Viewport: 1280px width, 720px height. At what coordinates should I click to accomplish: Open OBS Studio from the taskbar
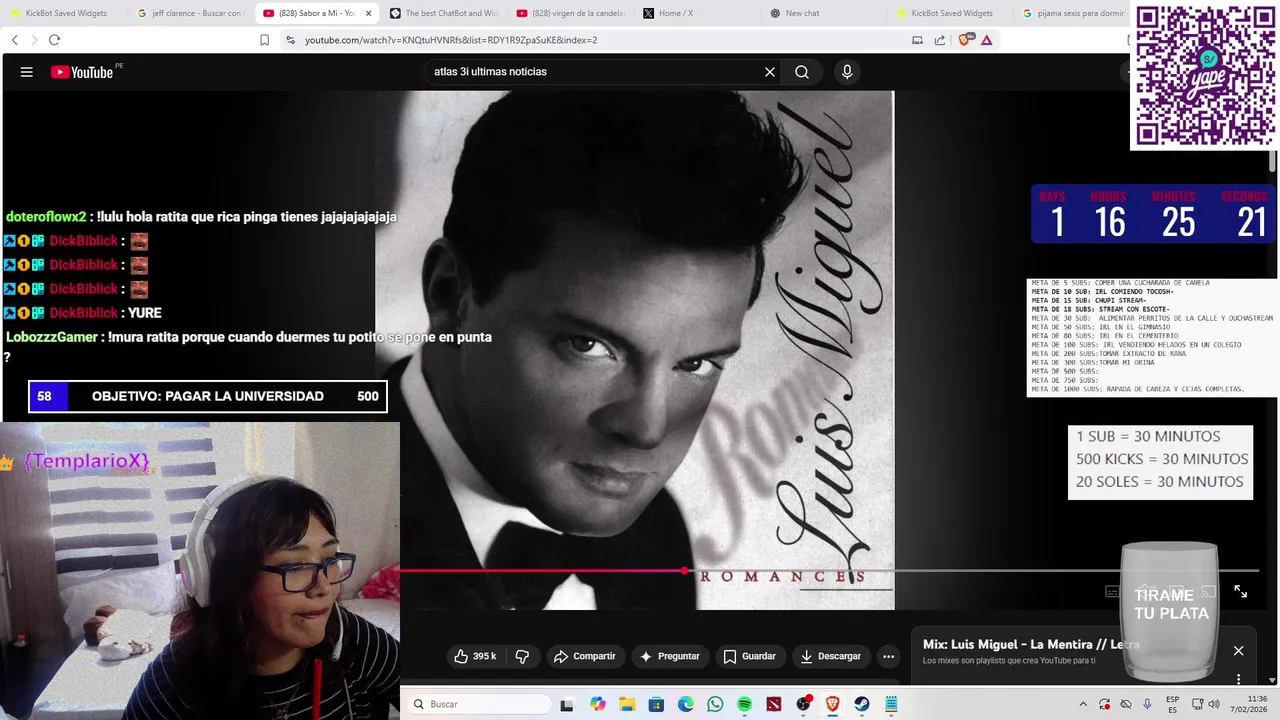(803, 704)
